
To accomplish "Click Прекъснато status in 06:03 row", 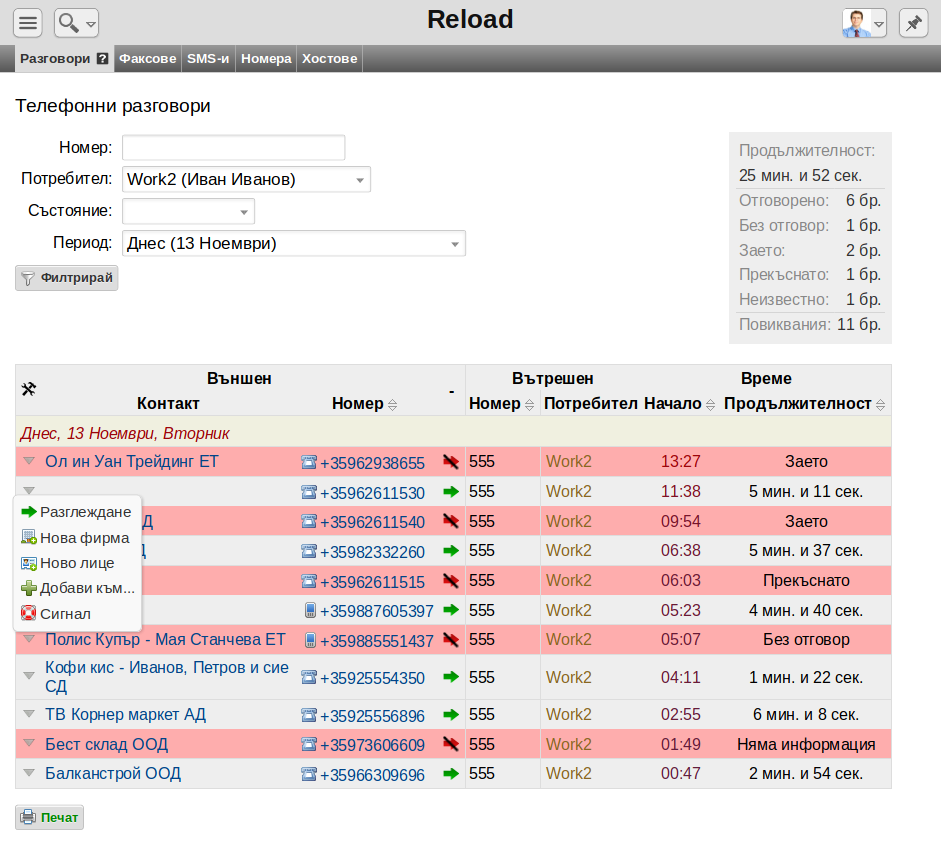I will tap(806, 580).
